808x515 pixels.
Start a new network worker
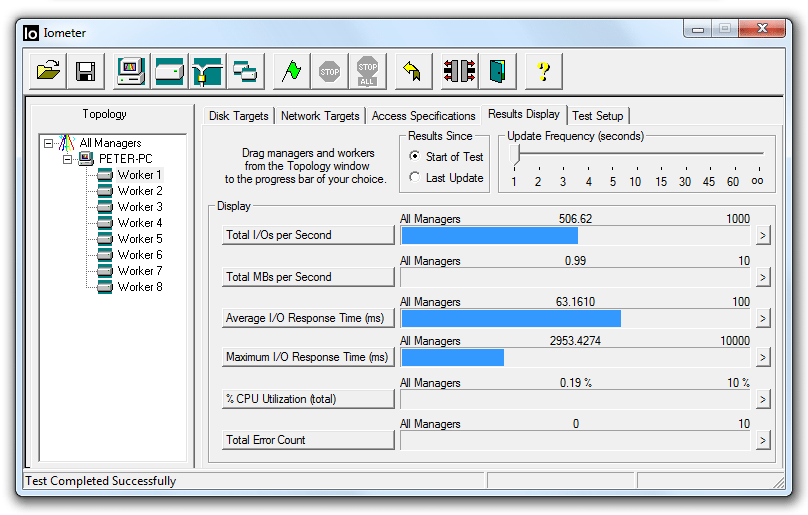207,71
